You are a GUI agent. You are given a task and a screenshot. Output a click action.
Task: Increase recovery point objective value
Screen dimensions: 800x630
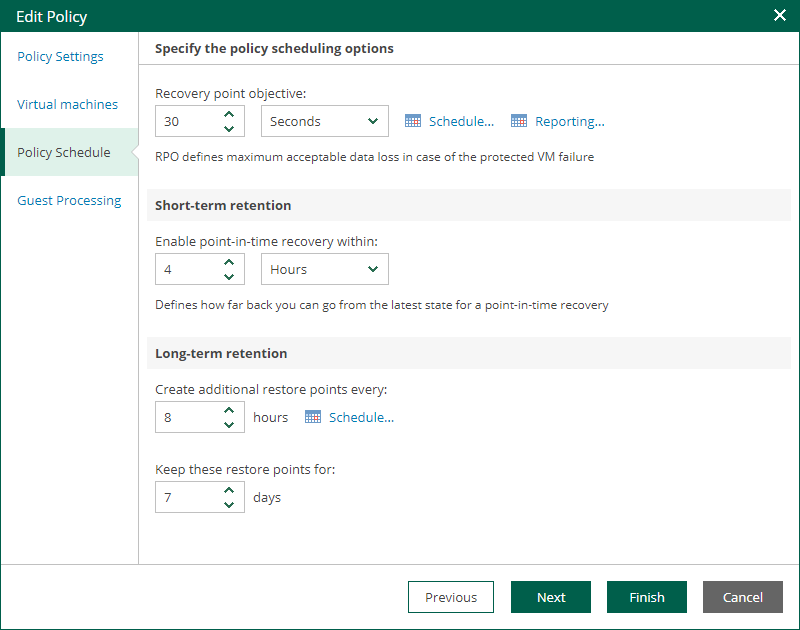229,114
